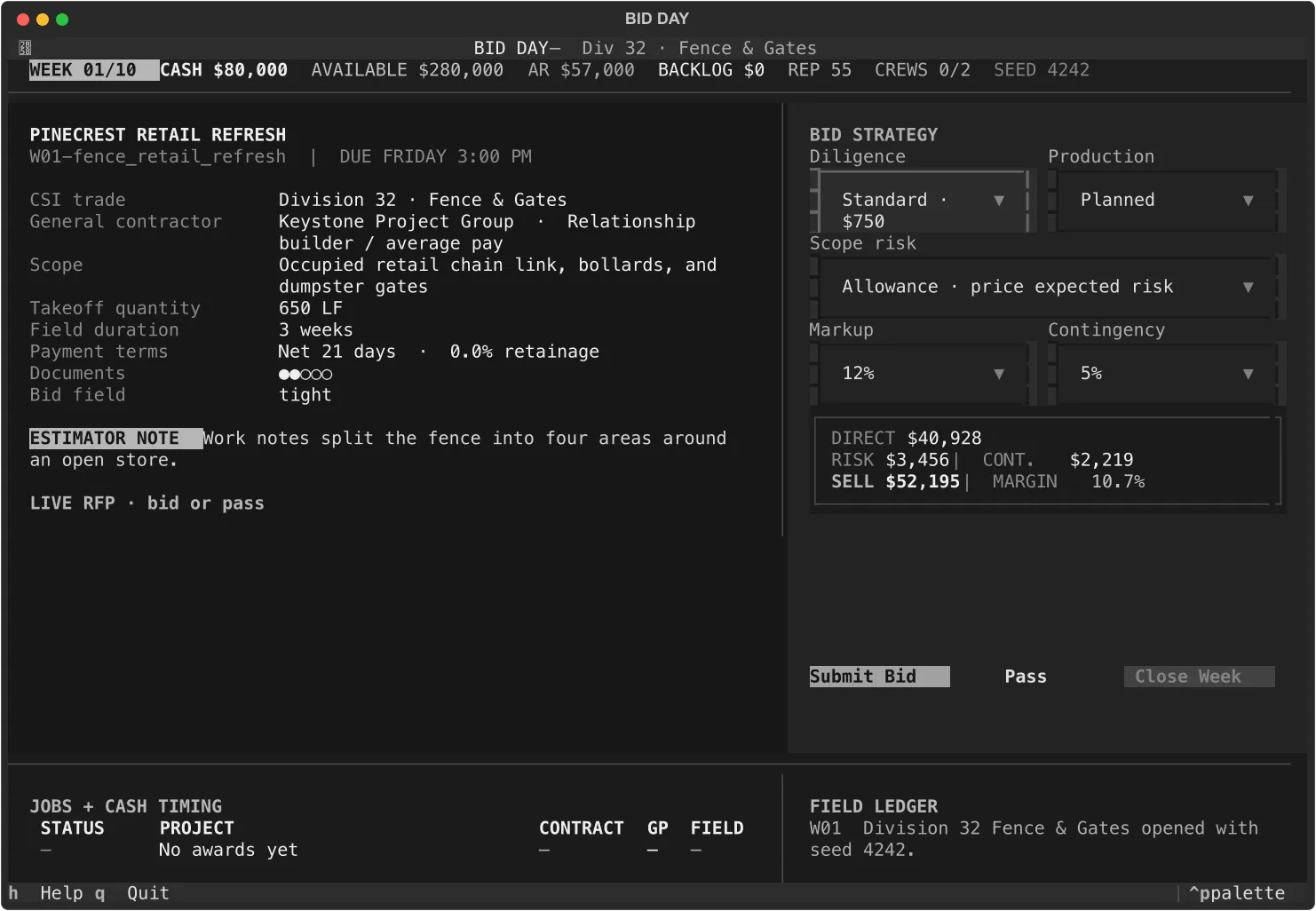Click the GP column header
The width and height of the screenshot is (1316, 911).
click(x=658, y=828)
